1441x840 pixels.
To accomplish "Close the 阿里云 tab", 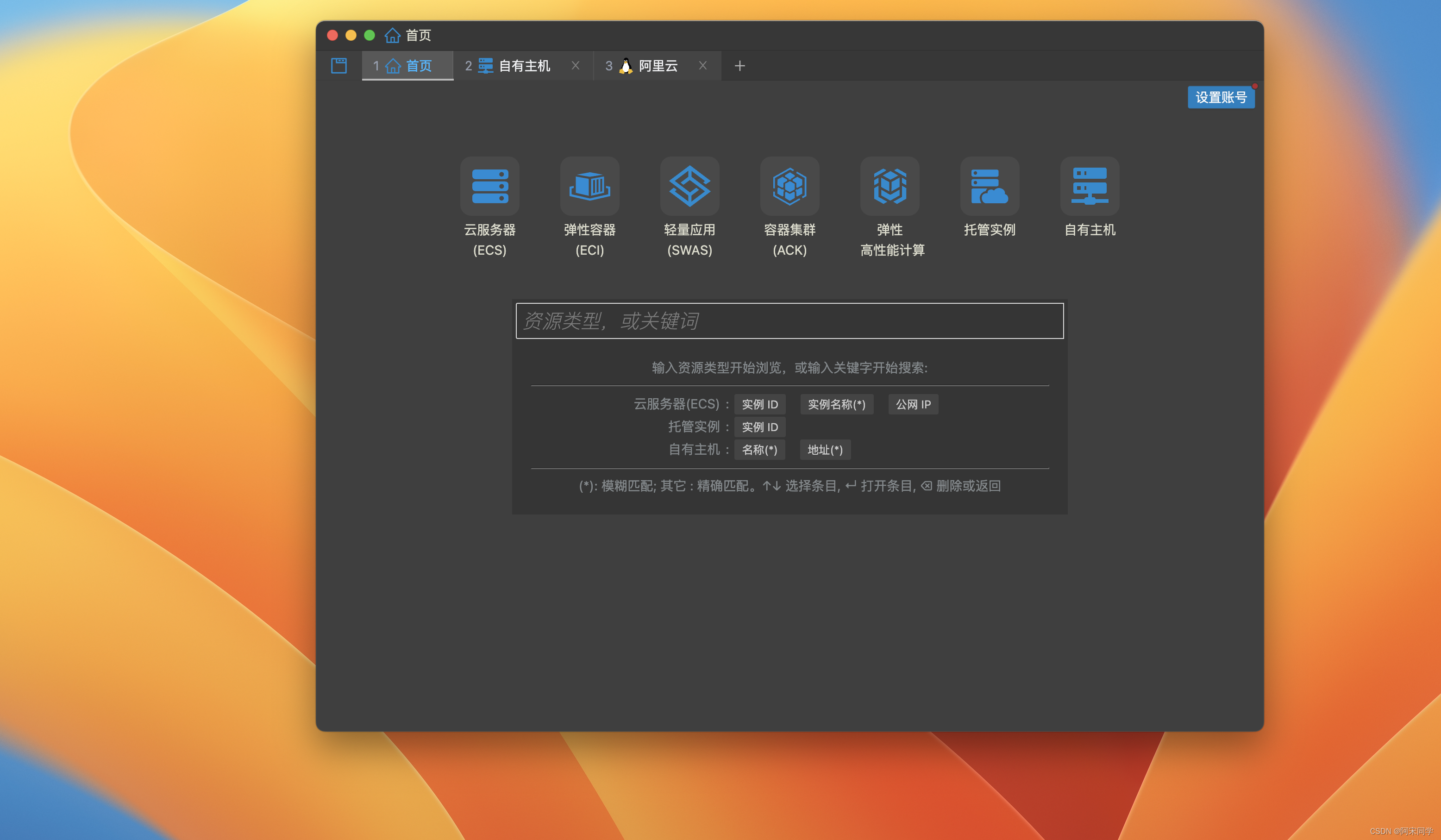I will coord(703,66).
